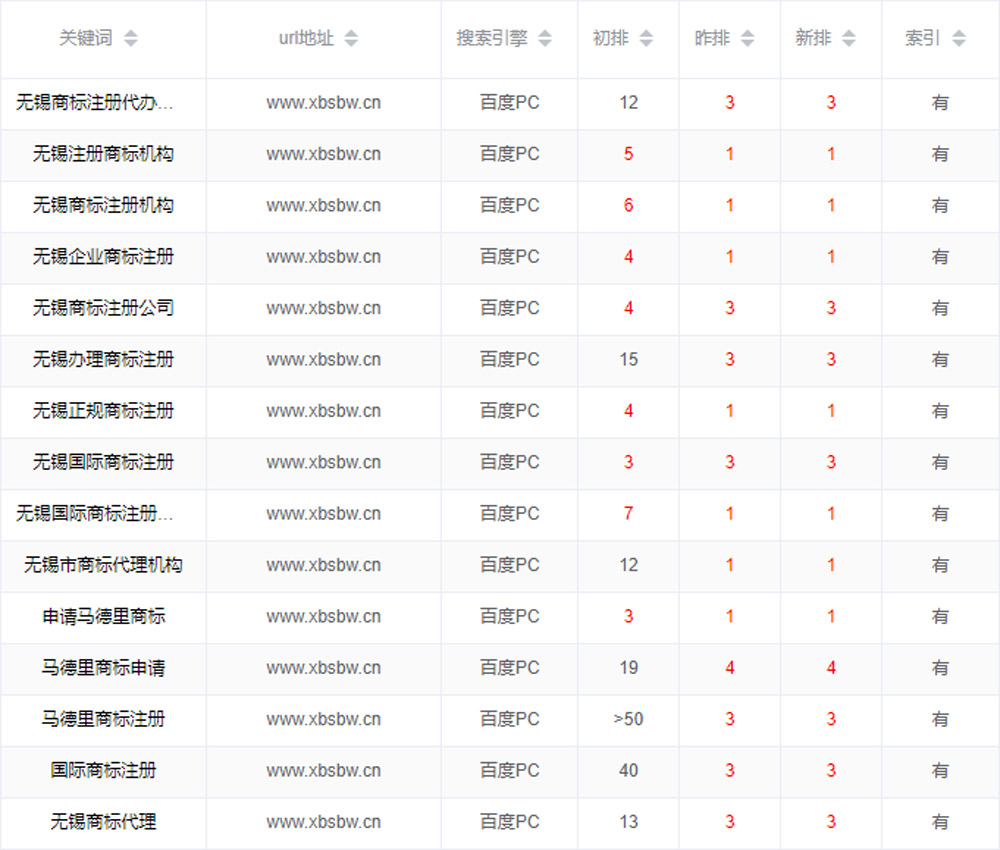Select the keyword 无锡注册商标机构
This screenshot has width=1000, height=850.
(103, 154)
